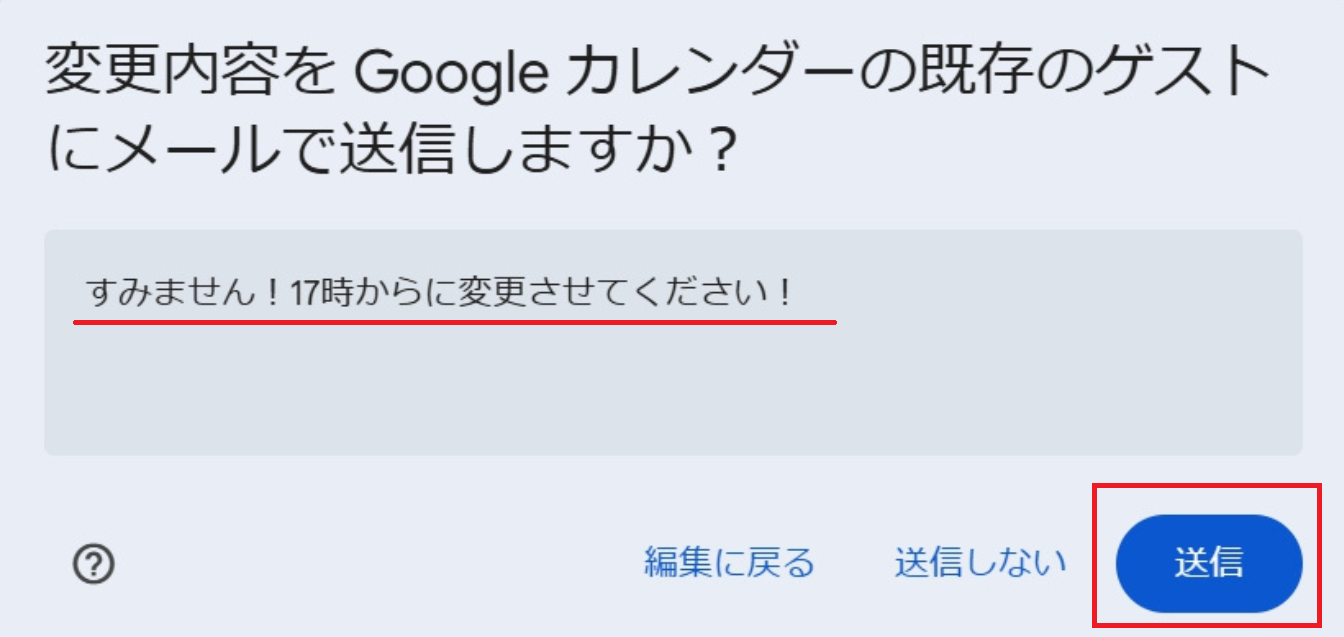Confirm with the 送信 button
This screenshot has width=1344, height=637.
[1208, 563]
